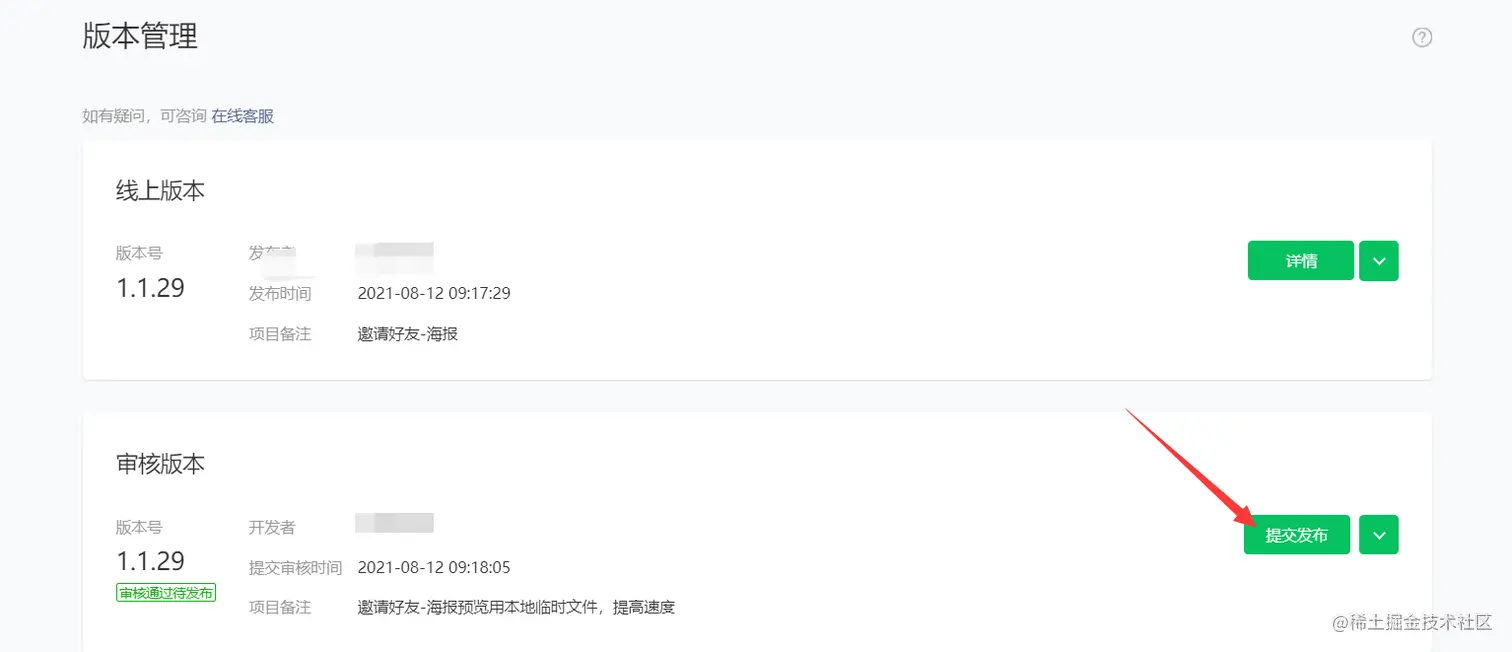Click the 提交发布 button

(x=1297, y=535)
